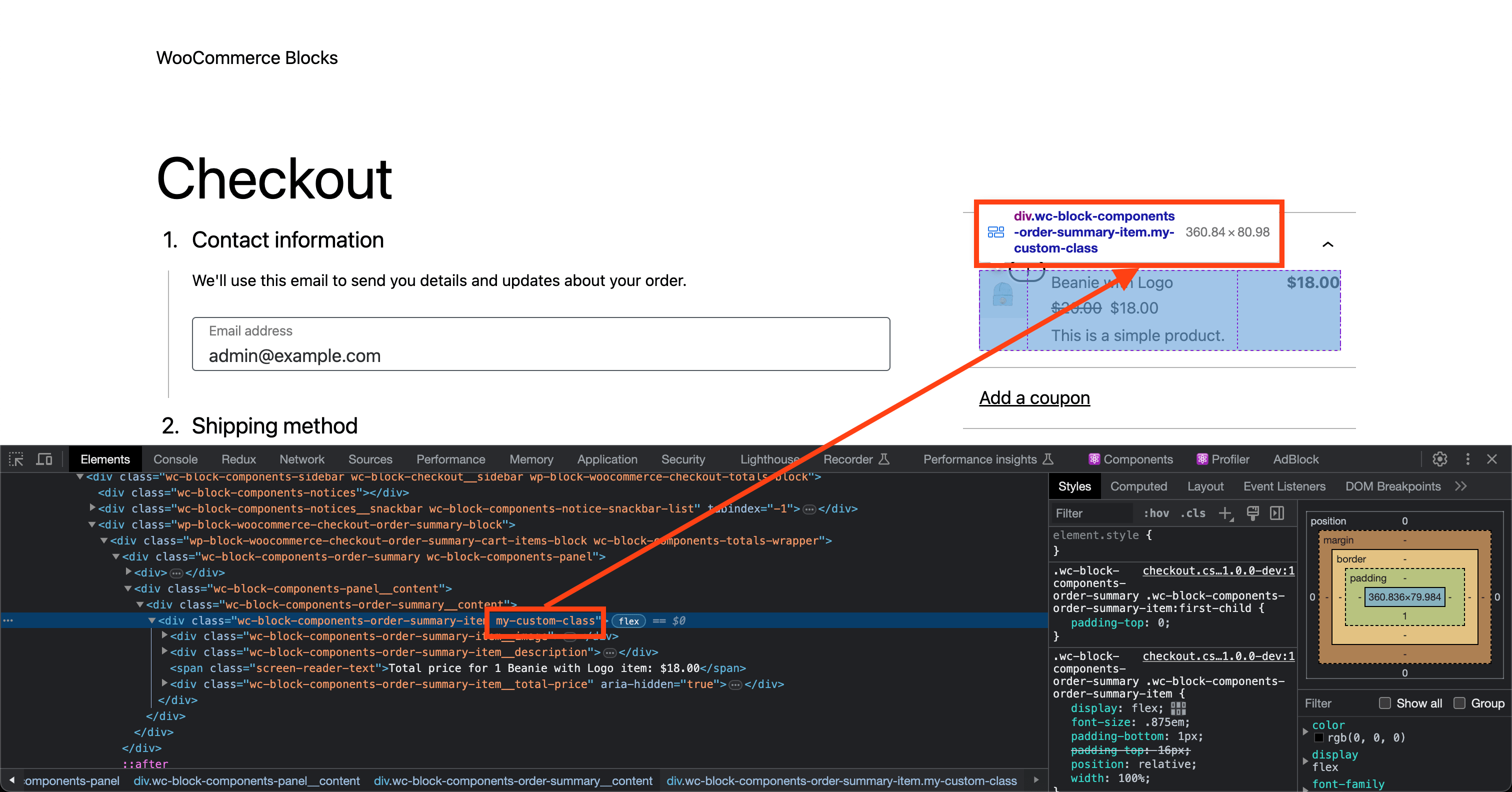Open the checkout.cs…1.0.0-dev:1 stylesheet link
Viewport: 1512px width, 792px height.
(x=1218, y=570)
